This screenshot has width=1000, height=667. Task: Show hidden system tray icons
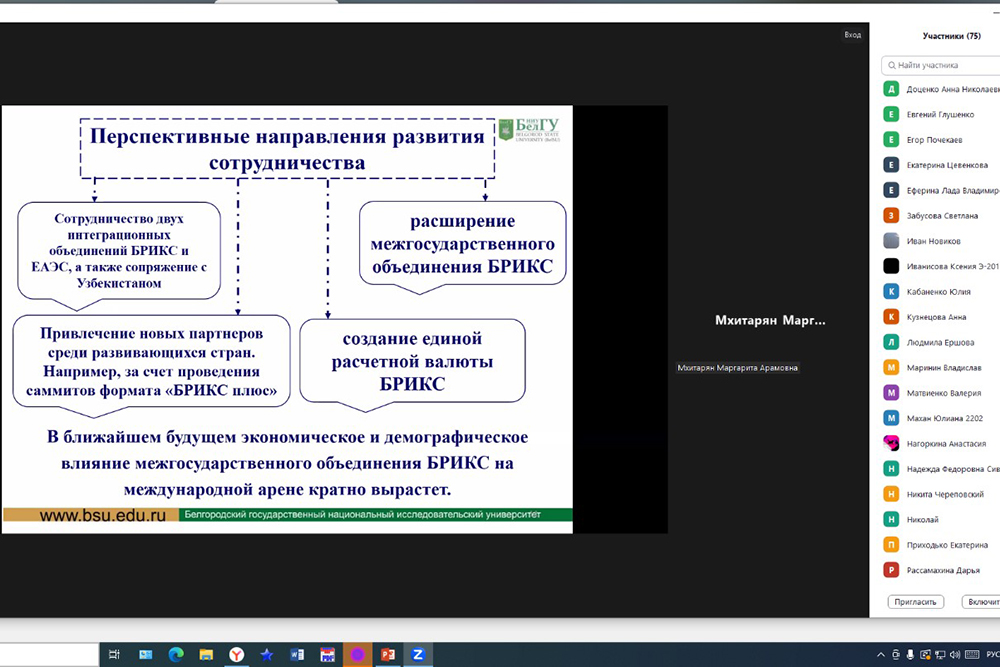pyautogui.click(x=881, y=655)
